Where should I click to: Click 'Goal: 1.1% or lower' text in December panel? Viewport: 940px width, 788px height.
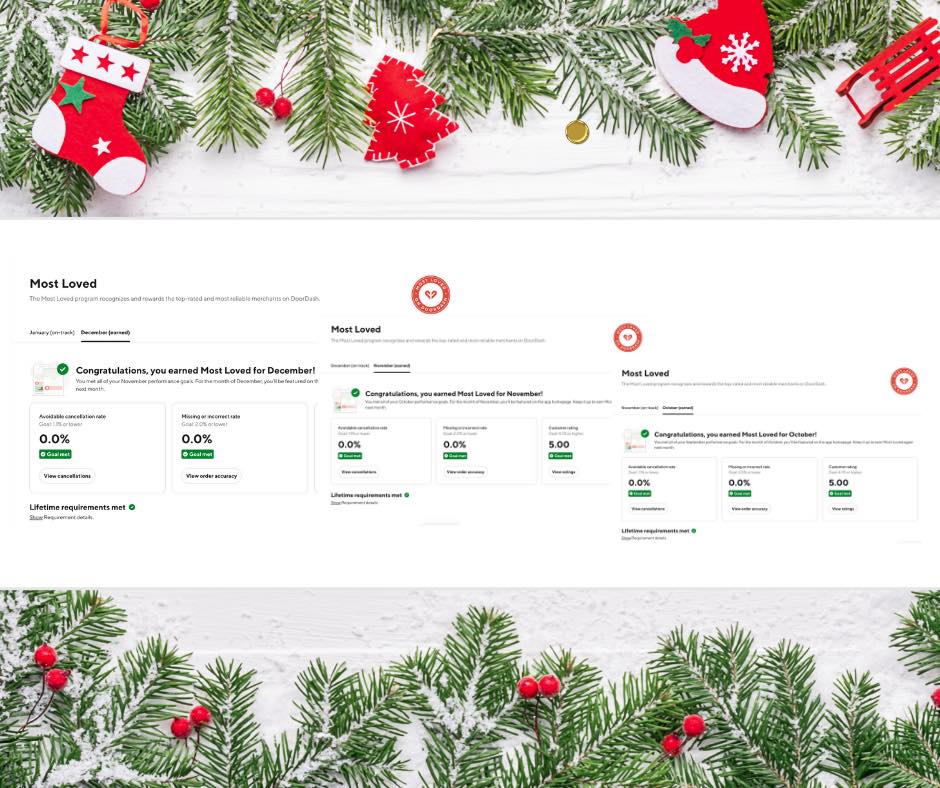coord(61,424)
